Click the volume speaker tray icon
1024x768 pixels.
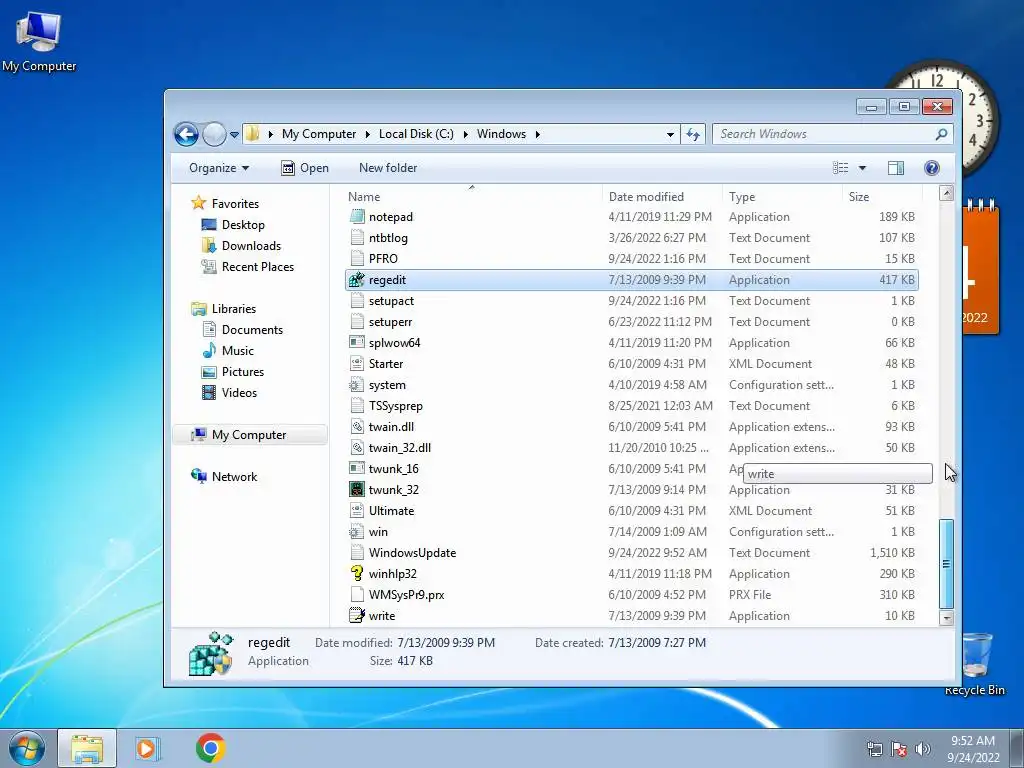pyautogui.click(x=922, y=749)
